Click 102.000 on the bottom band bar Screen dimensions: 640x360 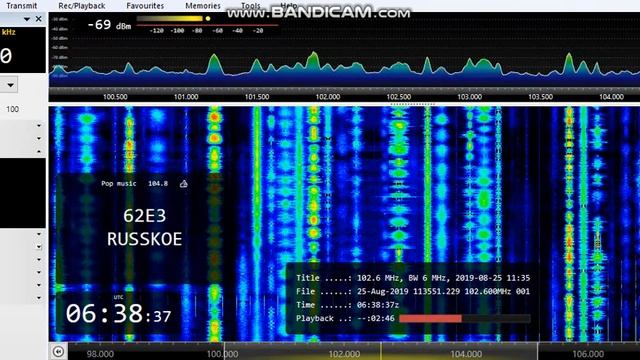(344, 354)
